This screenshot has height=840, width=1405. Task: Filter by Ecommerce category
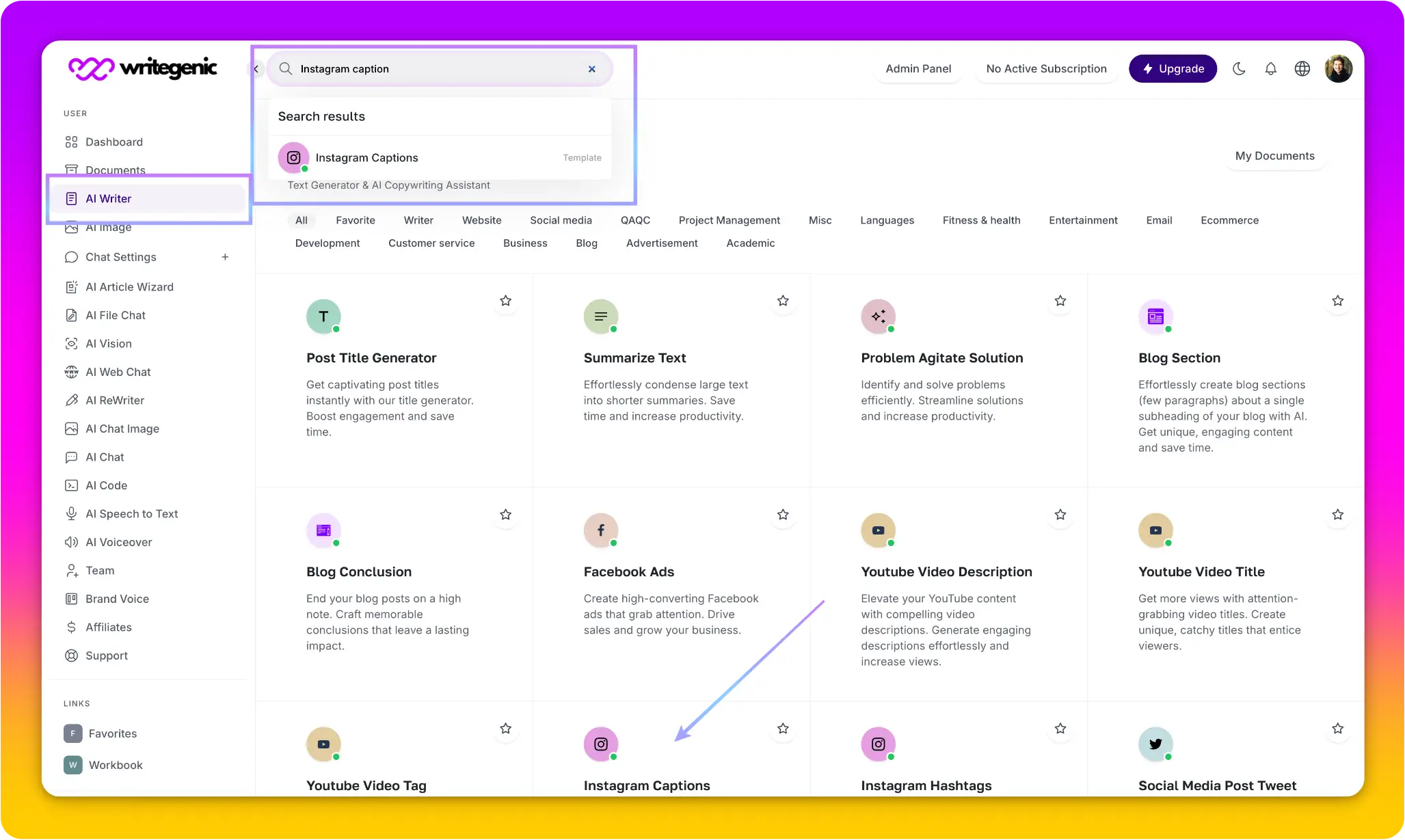pos(1229,220)
